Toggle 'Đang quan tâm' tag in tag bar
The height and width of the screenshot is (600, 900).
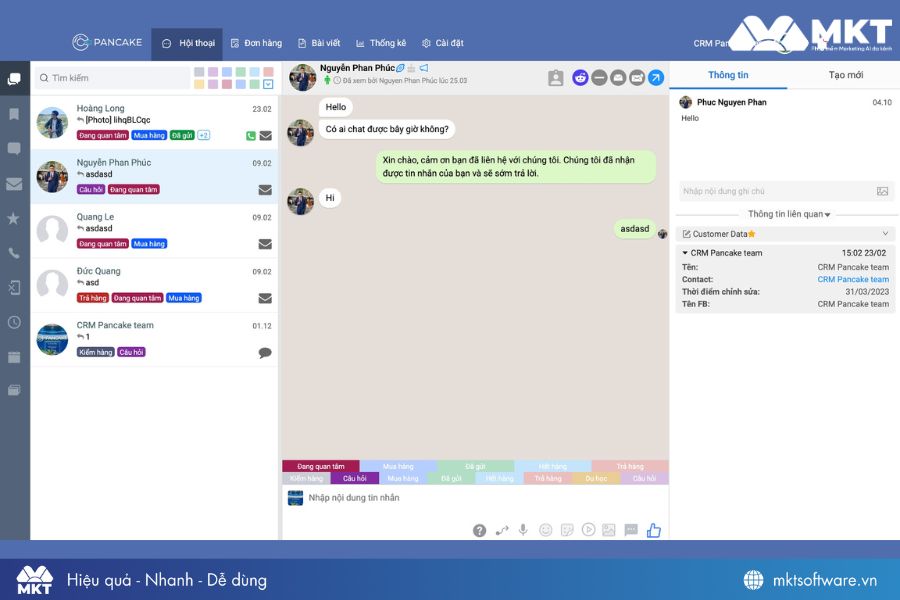(x=321, y=466)
